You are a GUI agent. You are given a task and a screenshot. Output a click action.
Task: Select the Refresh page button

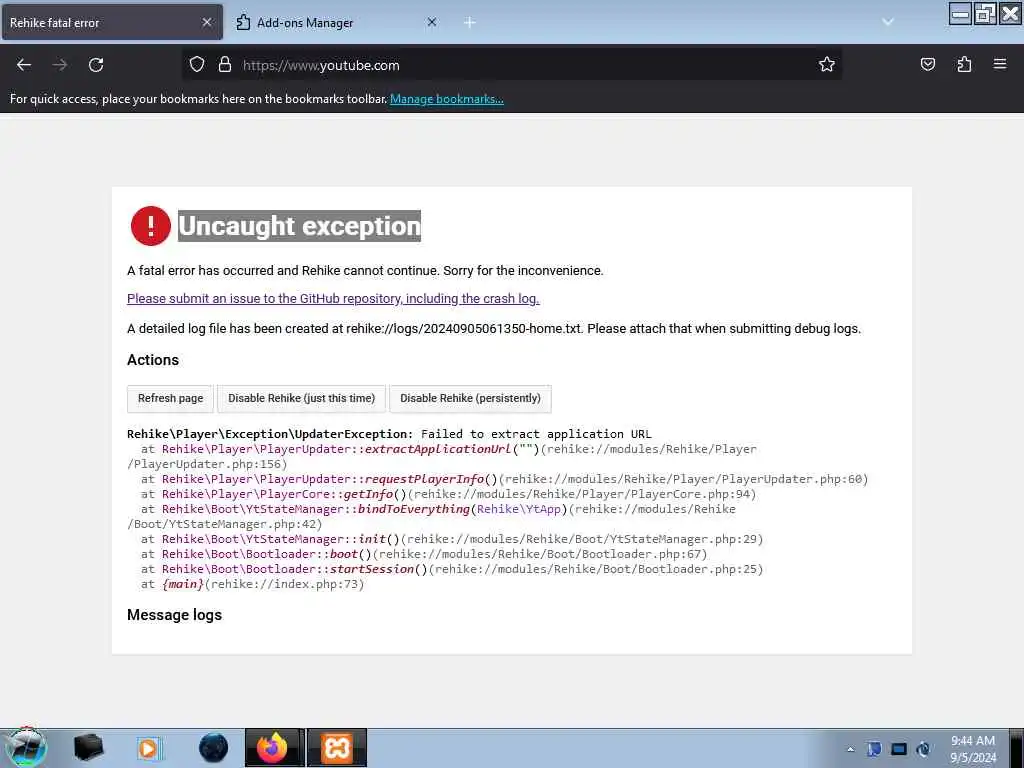(x=170, y=398)
